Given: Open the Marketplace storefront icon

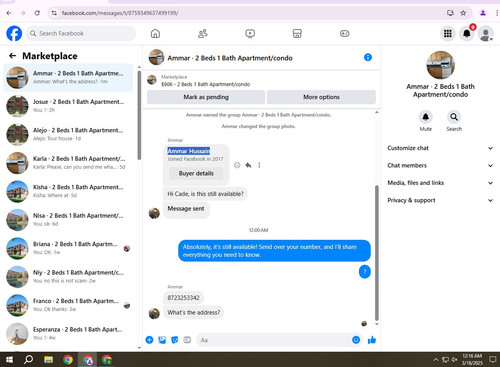Looking at the screenshot, I should (x=297, y=33).
